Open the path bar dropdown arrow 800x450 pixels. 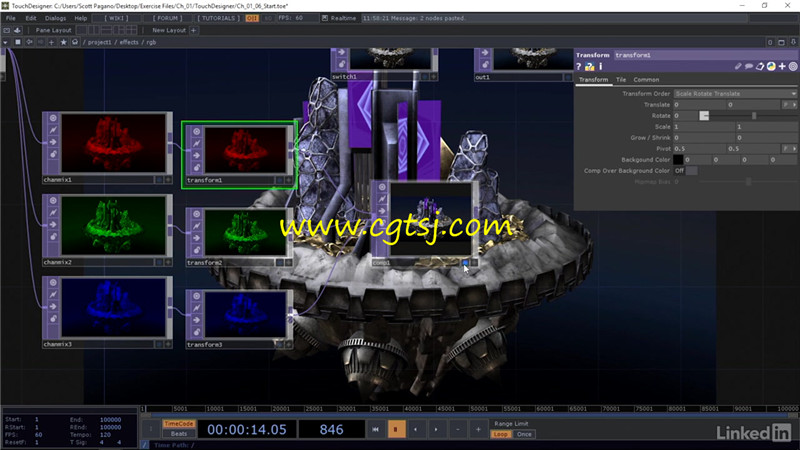pos(6,42)
